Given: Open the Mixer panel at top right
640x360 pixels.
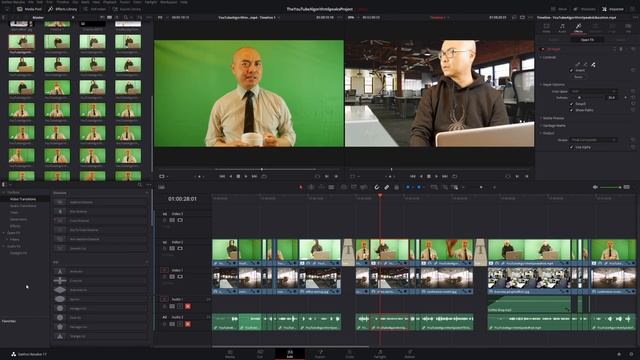Looking at the screenshot, I should click(559, 9).
